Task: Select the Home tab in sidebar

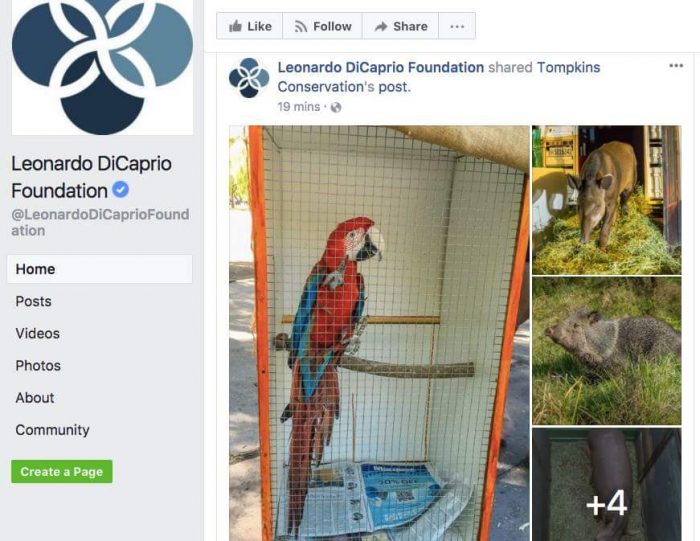Action: pos(100,269)
